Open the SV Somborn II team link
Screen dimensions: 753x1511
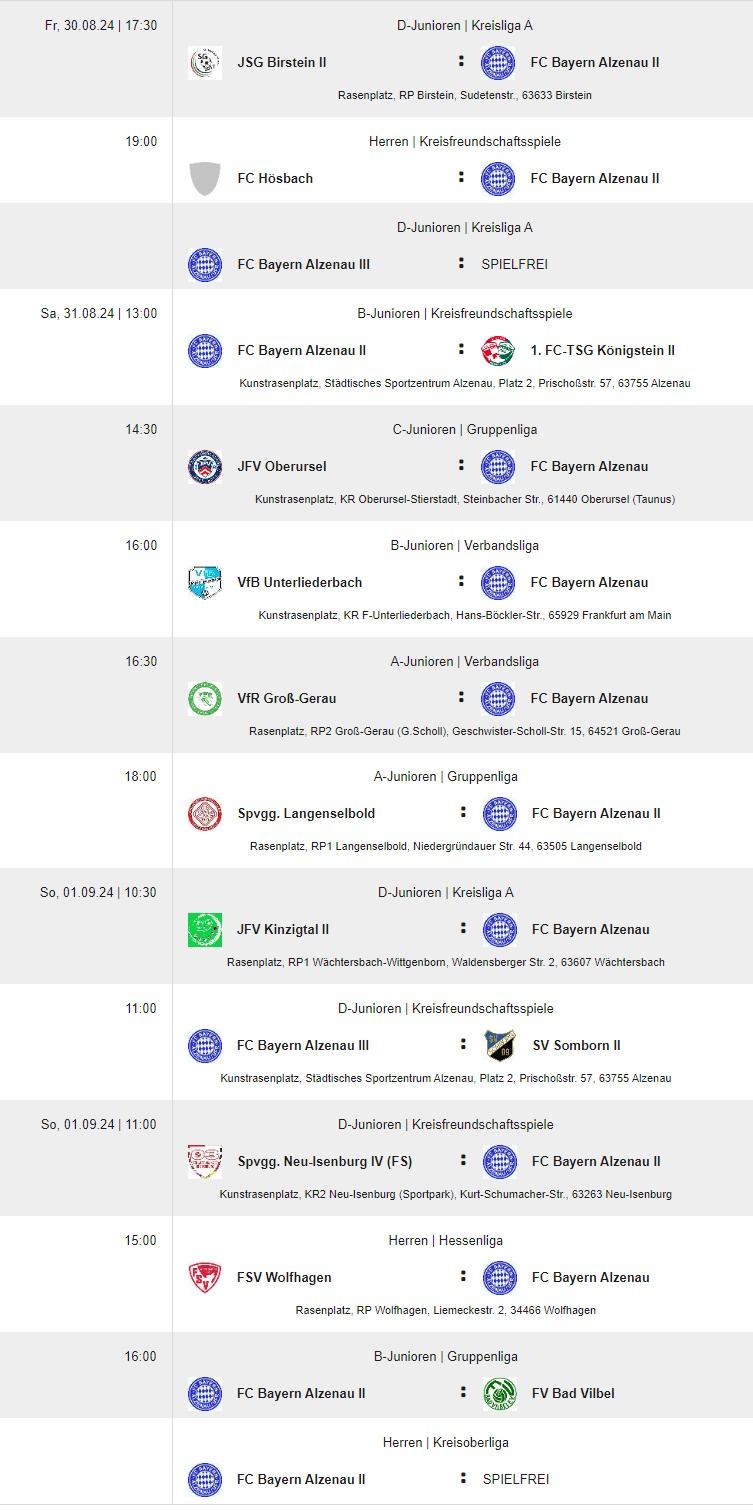point(576,1046)
